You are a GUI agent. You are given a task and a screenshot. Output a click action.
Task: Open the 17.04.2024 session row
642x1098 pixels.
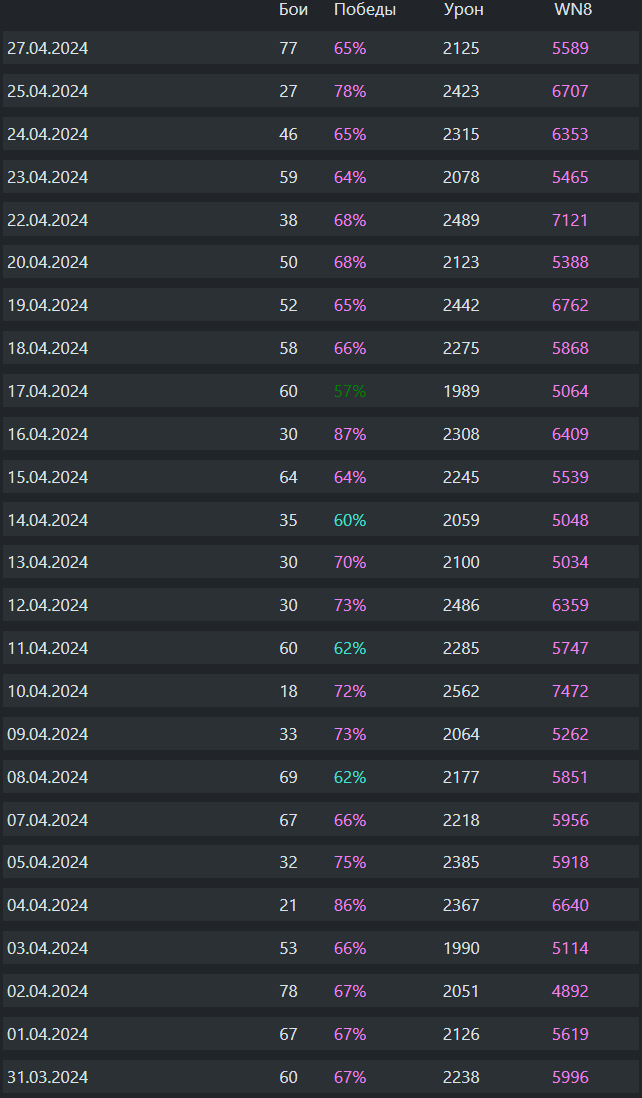click(47, 391)
